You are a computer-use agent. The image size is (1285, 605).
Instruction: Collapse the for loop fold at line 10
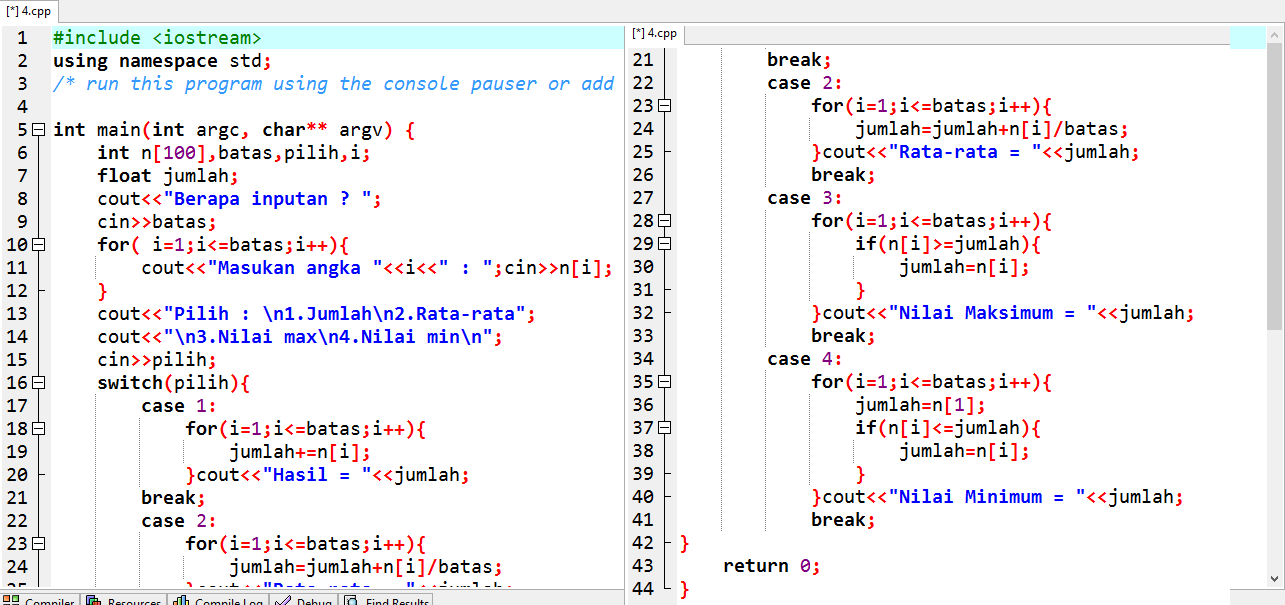[x=38, y=243]
